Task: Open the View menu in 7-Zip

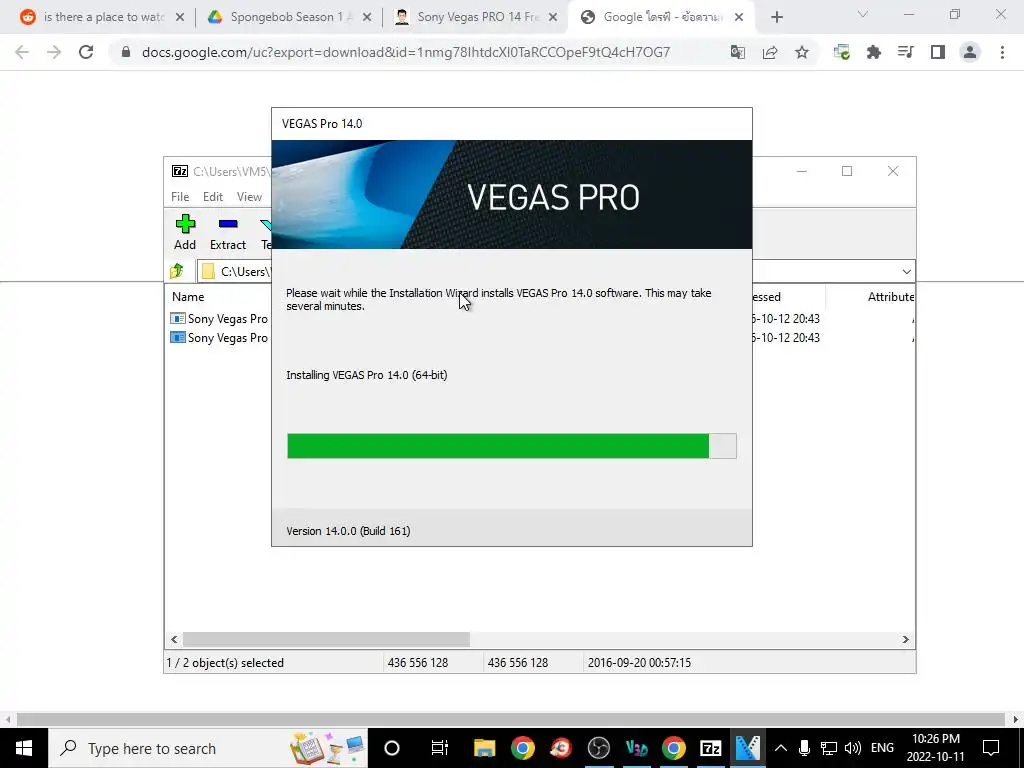Action: click(249, 197)
